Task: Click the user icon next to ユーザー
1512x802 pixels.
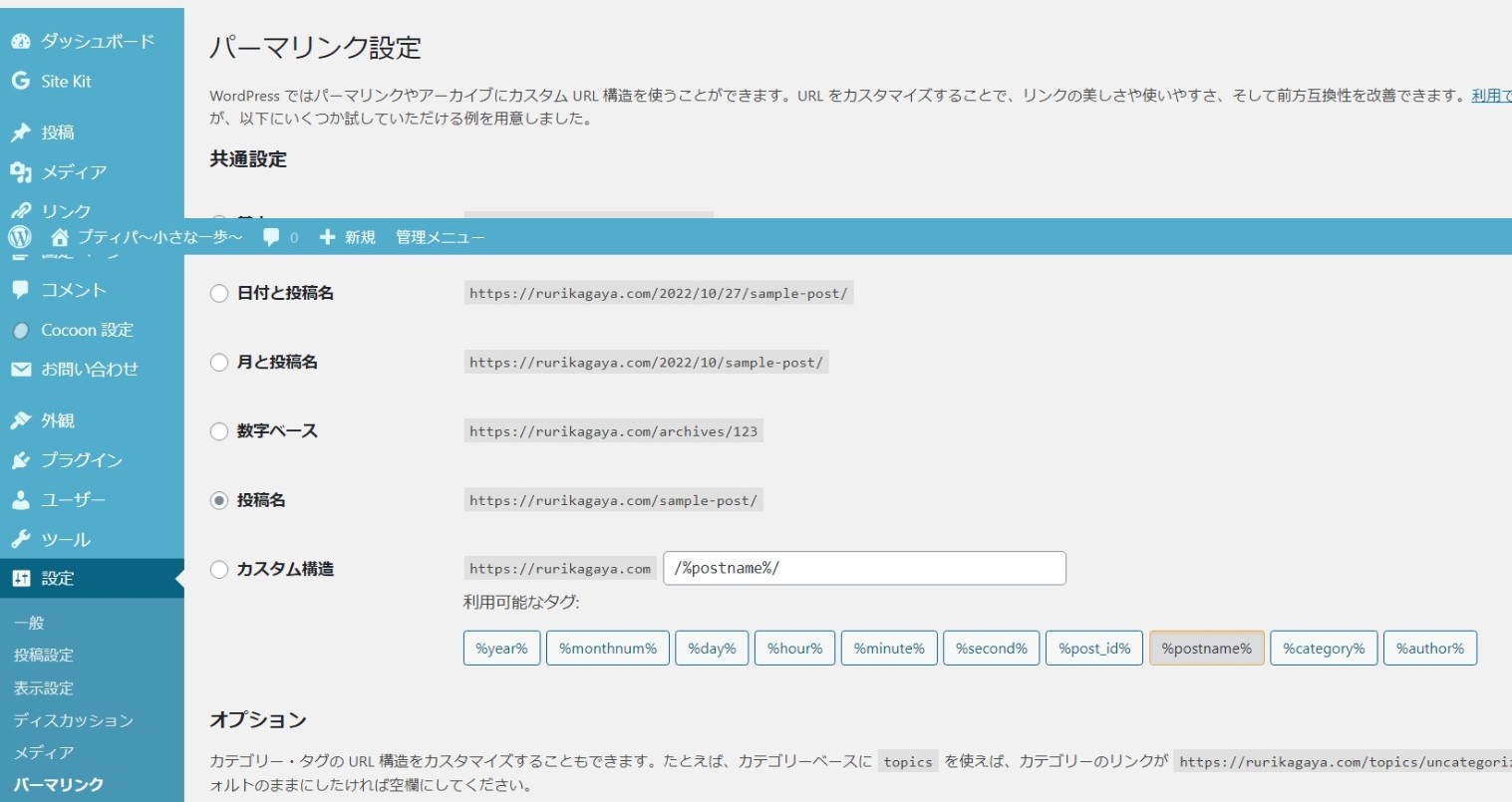Action: pyautogui.click(x=21, y=499)
